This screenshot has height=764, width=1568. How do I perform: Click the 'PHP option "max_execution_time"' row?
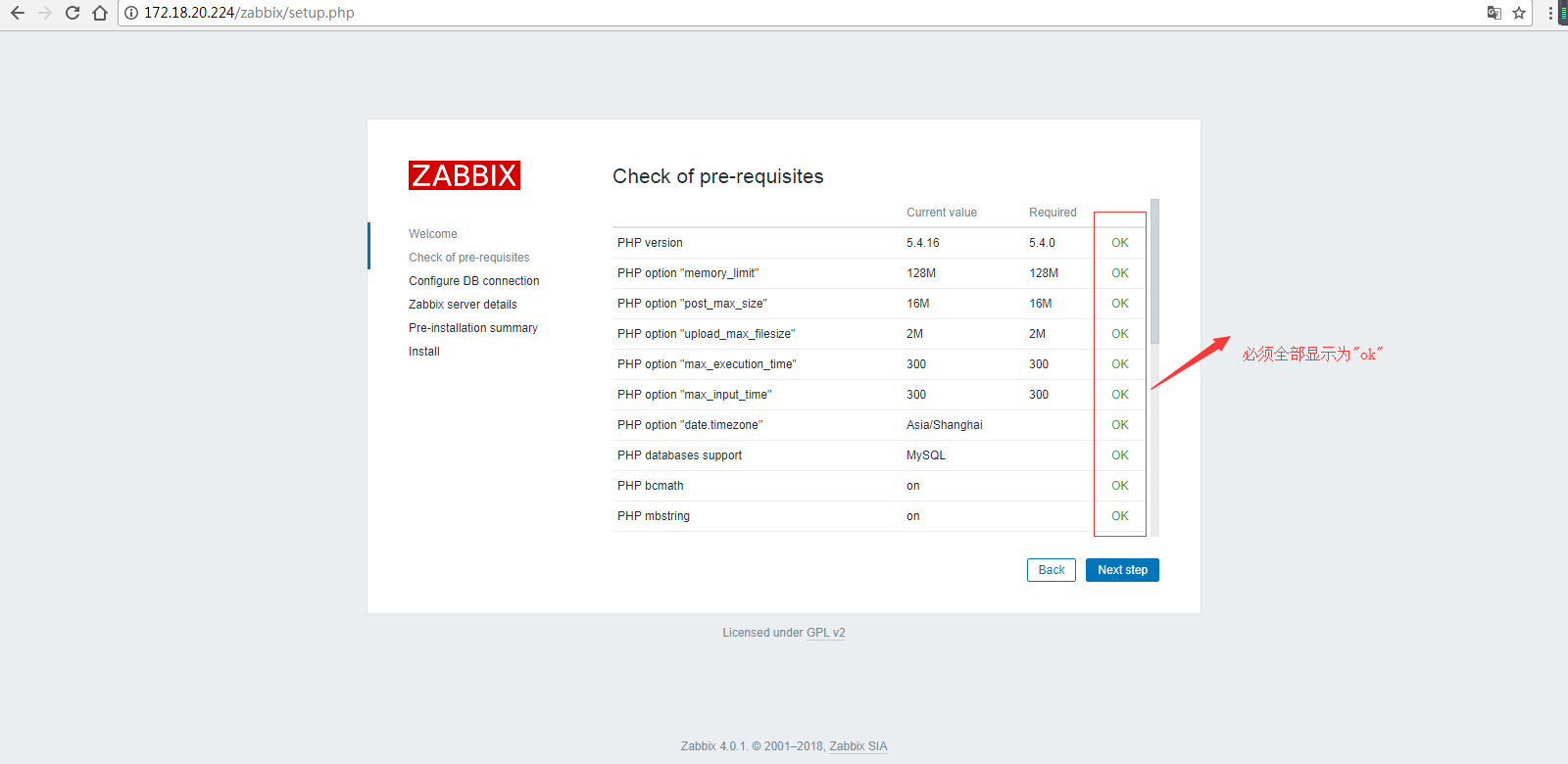pyautogui.click(x=881, y=364)
